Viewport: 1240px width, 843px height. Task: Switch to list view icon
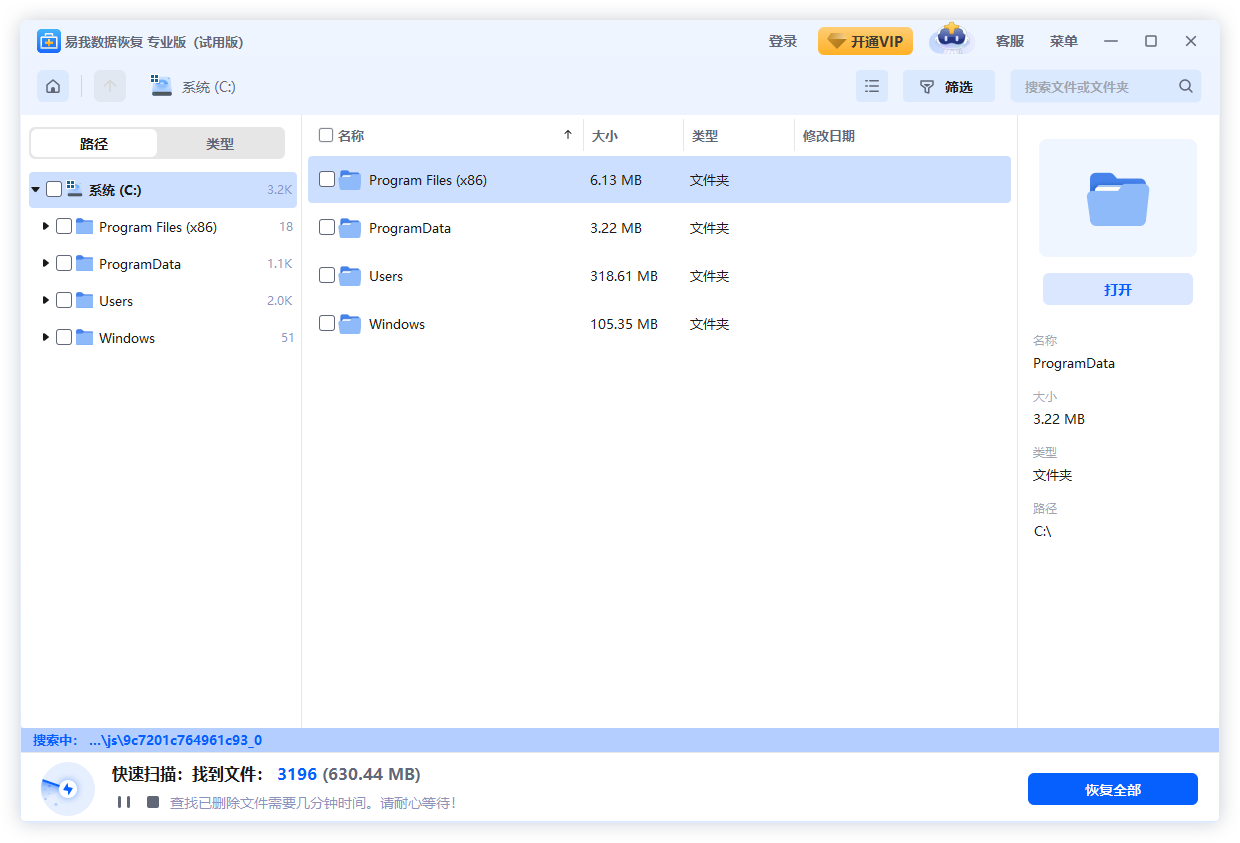pos(872,86)
